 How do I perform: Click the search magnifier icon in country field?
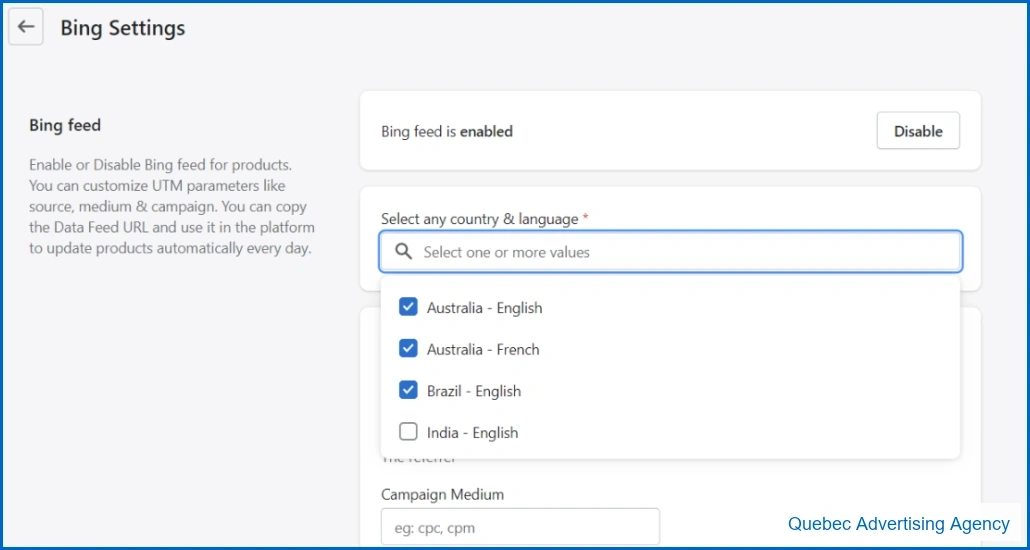[x=404, y=252]
